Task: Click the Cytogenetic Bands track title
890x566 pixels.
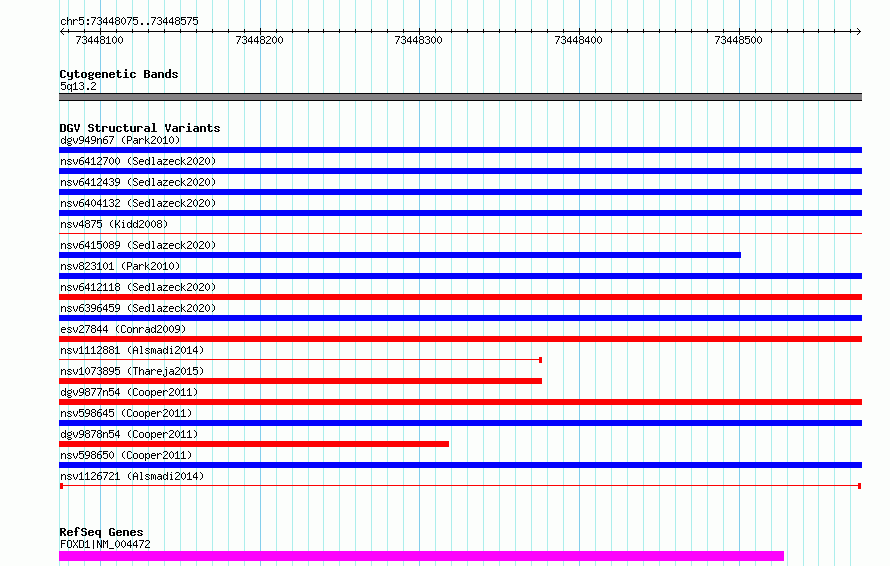Action: click(119, 74)
